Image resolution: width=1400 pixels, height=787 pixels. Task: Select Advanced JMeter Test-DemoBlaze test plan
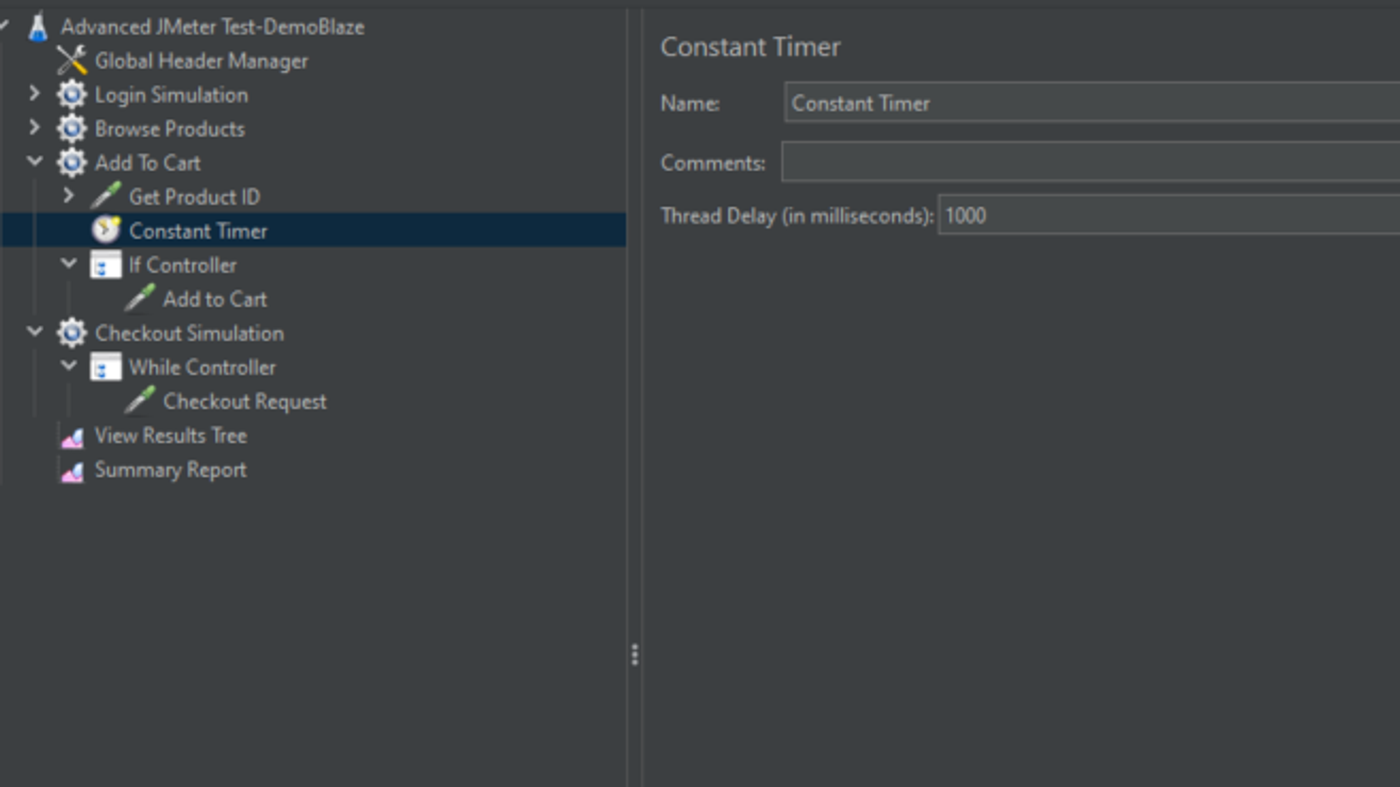pyautogui.click(x=212, y=27)
